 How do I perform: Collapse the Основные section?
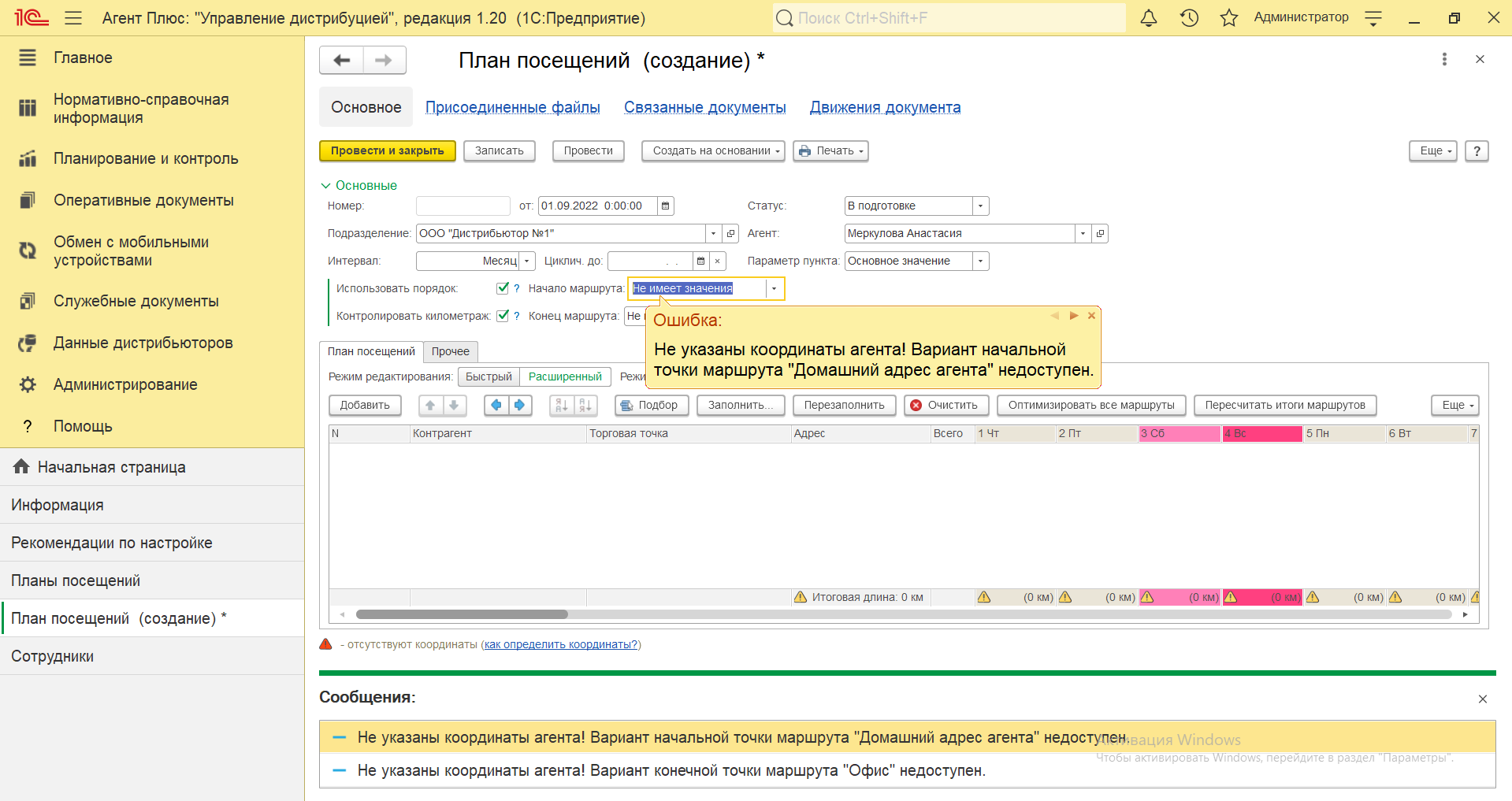coord(358,185)
